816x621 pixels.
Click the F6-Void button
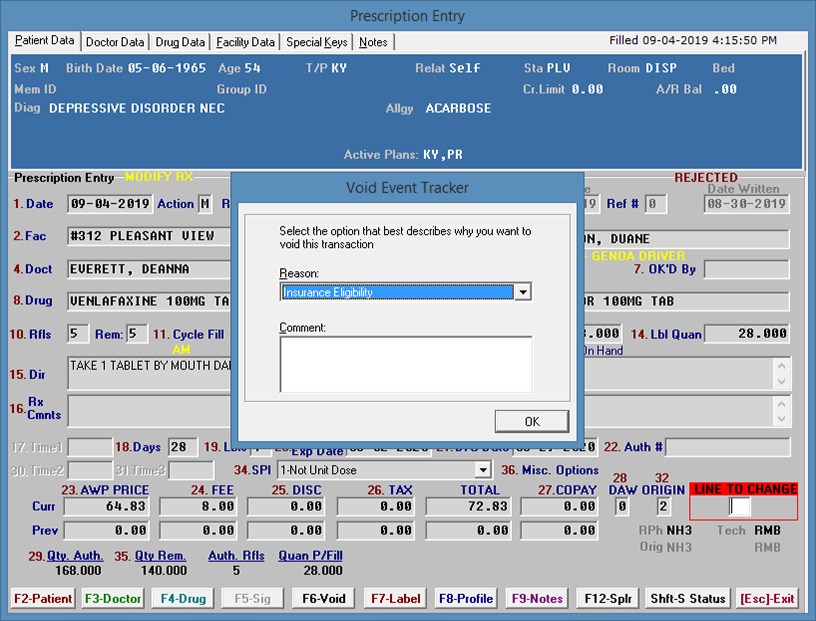click(323, 598)
